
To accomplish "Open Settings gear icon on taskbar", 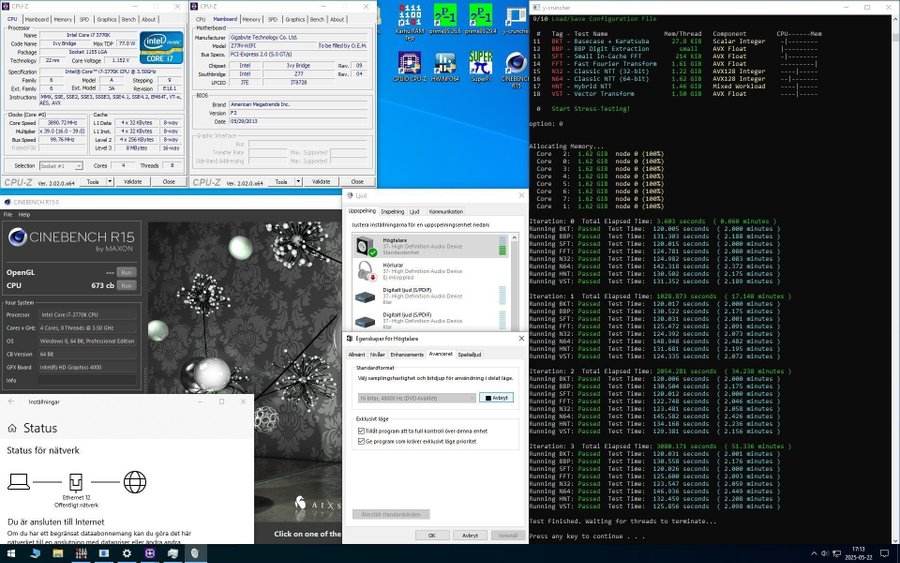I will (127, 553).
